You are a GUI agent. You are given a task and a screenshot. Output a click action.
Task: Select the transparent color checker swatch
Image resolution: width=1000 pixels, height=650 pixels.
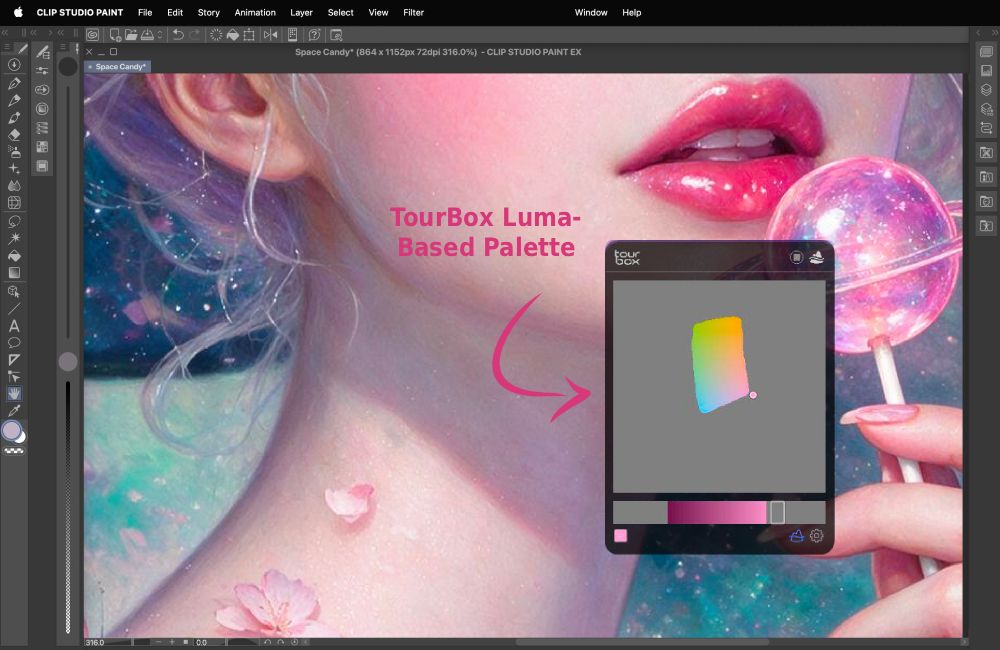tap(14, 451)
